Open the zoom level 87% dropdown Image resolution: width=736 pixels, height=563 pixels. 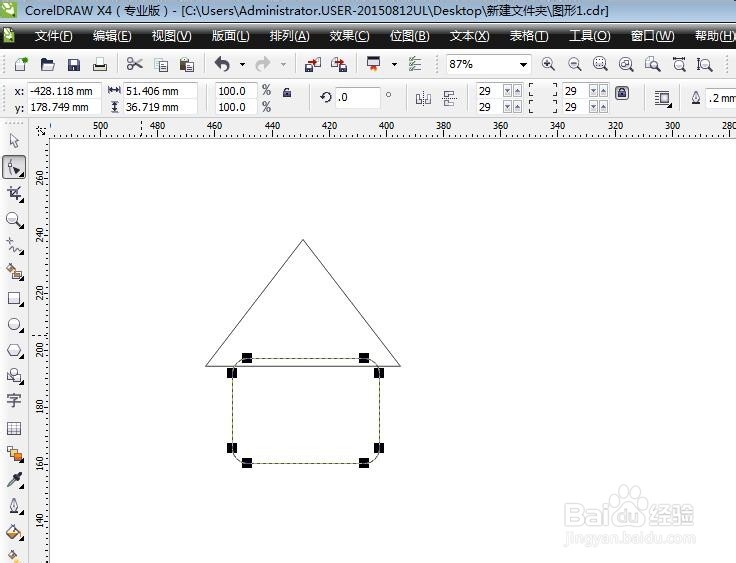pos(523,64)
